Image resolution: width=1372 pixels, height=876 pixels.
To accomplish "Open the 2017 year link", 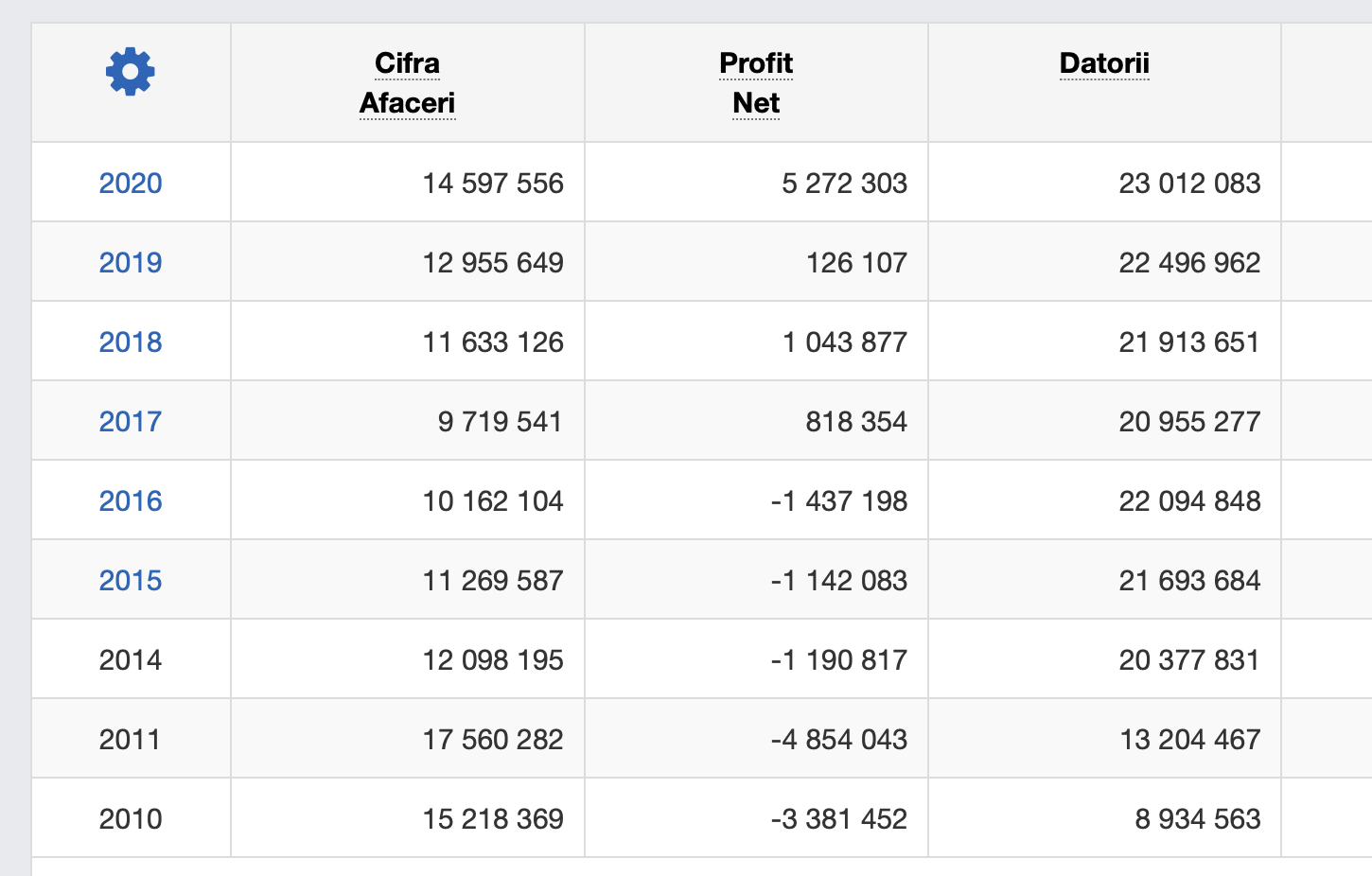I will coord(131,422).
